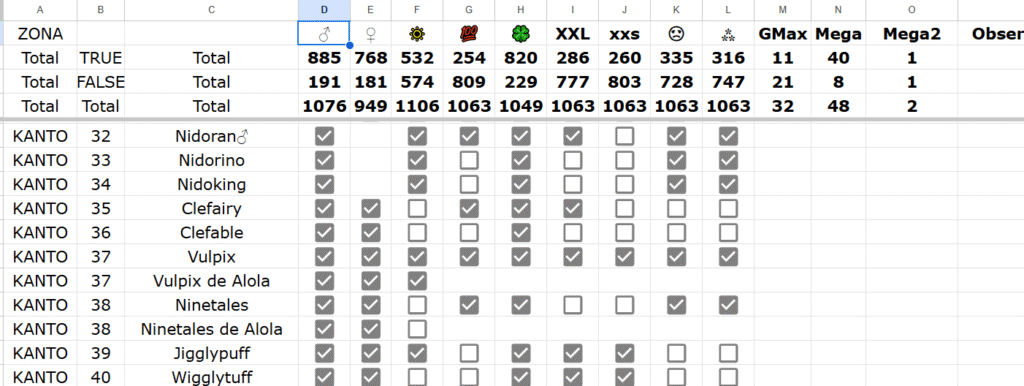Check the xxs checkbox for Nidoran♂
1024x386 pixels.
click(624, 137)
